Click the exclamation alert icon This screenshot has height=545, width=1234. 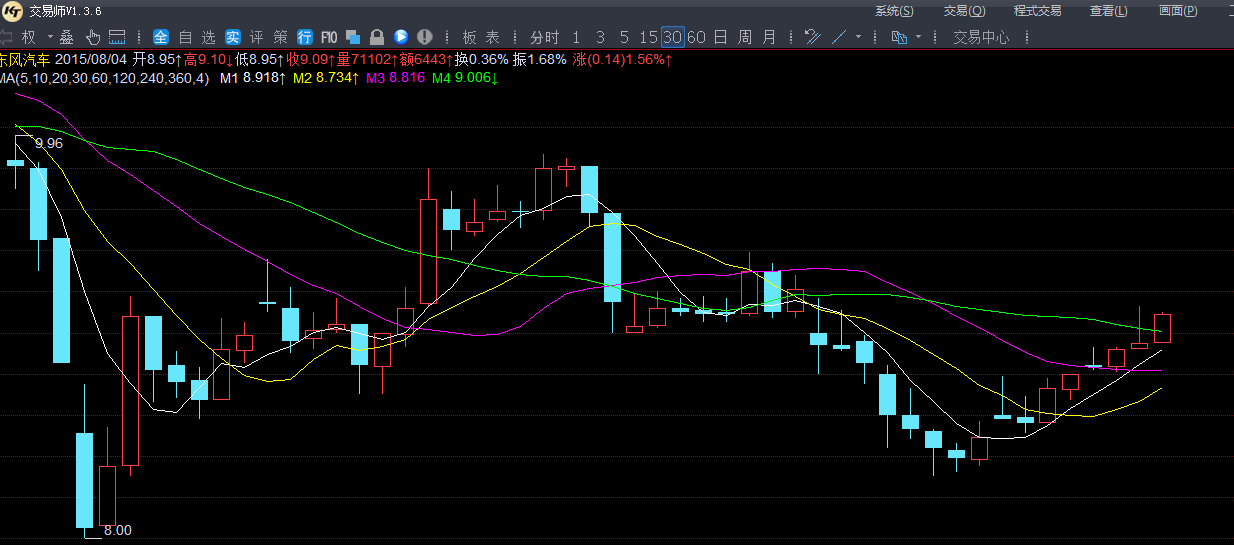click(x=425, y=37)
